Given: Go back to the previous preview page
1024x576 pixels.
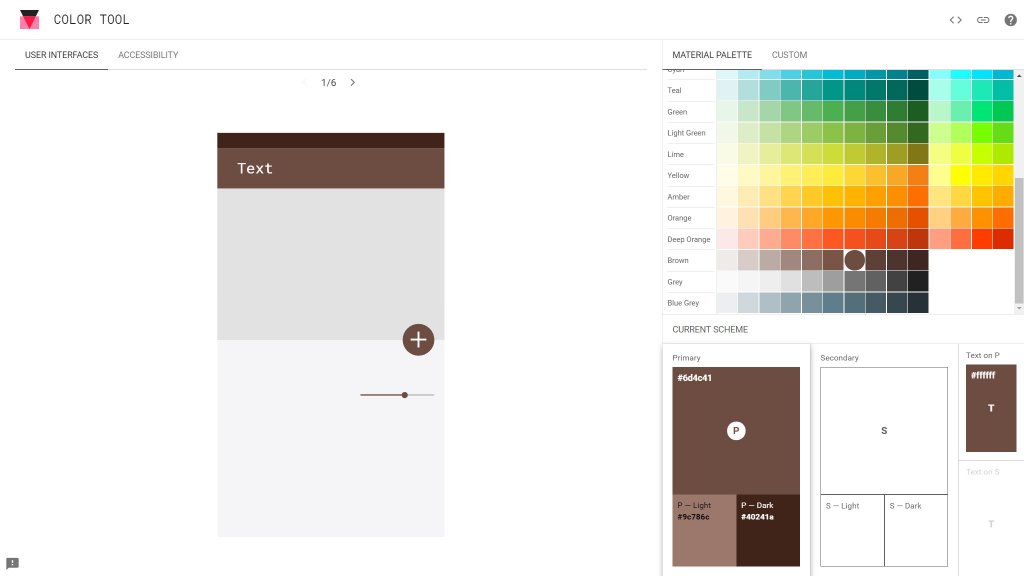Looking at the screenshot, I should (x=306, y=82).
